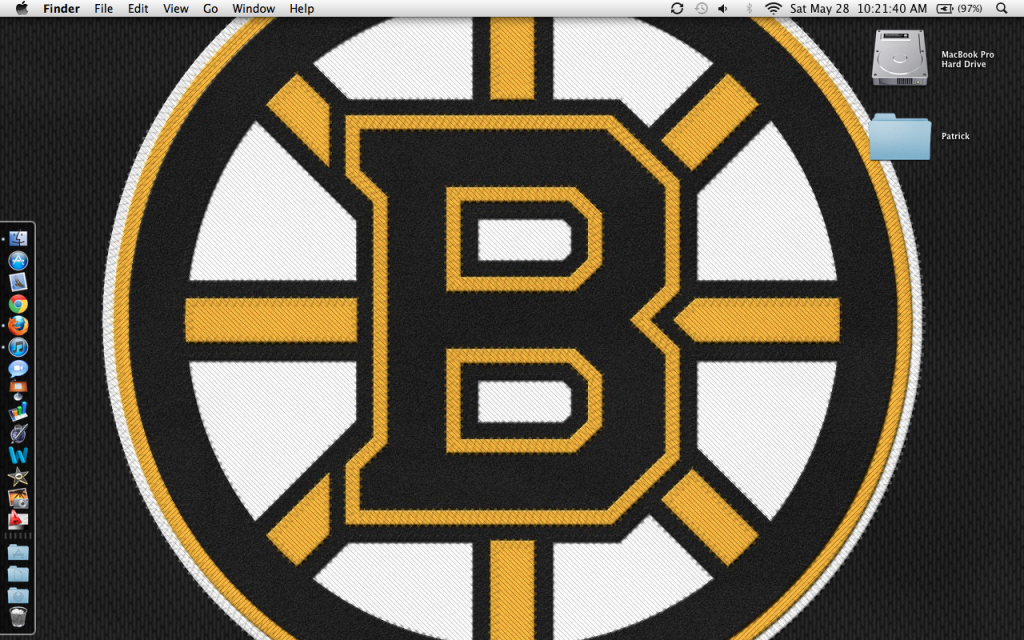Screen dimensions: 1024x640
Task: Click the "Patrick" folder label
Action: (x=955, y=136)
